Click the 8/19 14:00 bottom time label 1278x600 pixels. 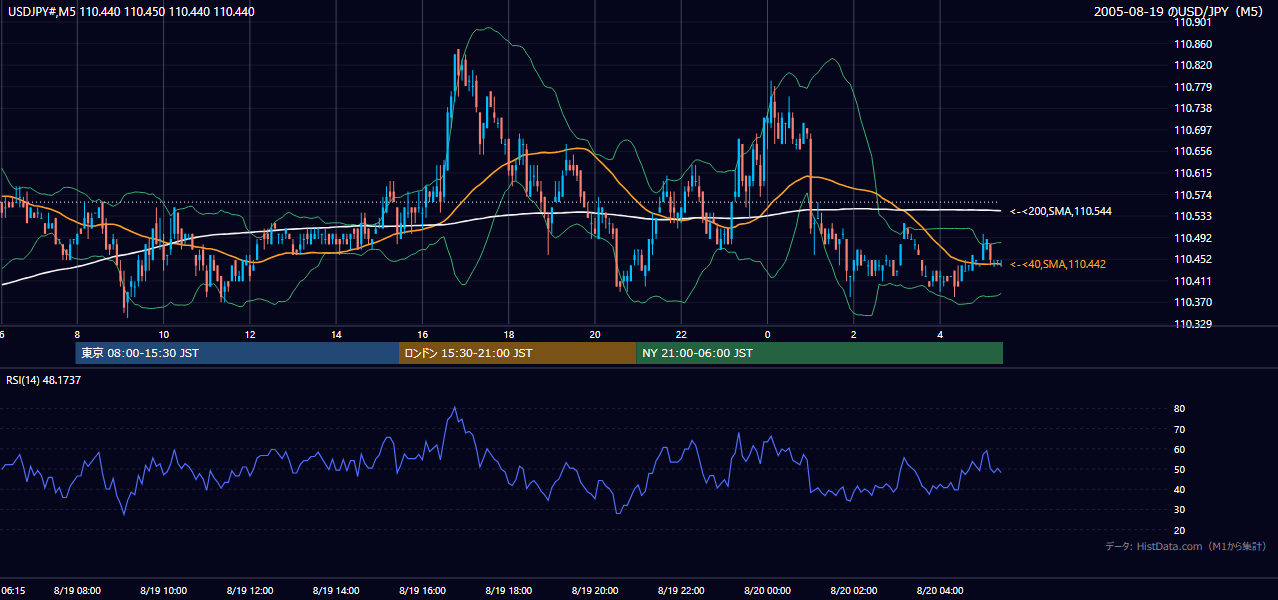pyautogui.click(x=336, y=591)
